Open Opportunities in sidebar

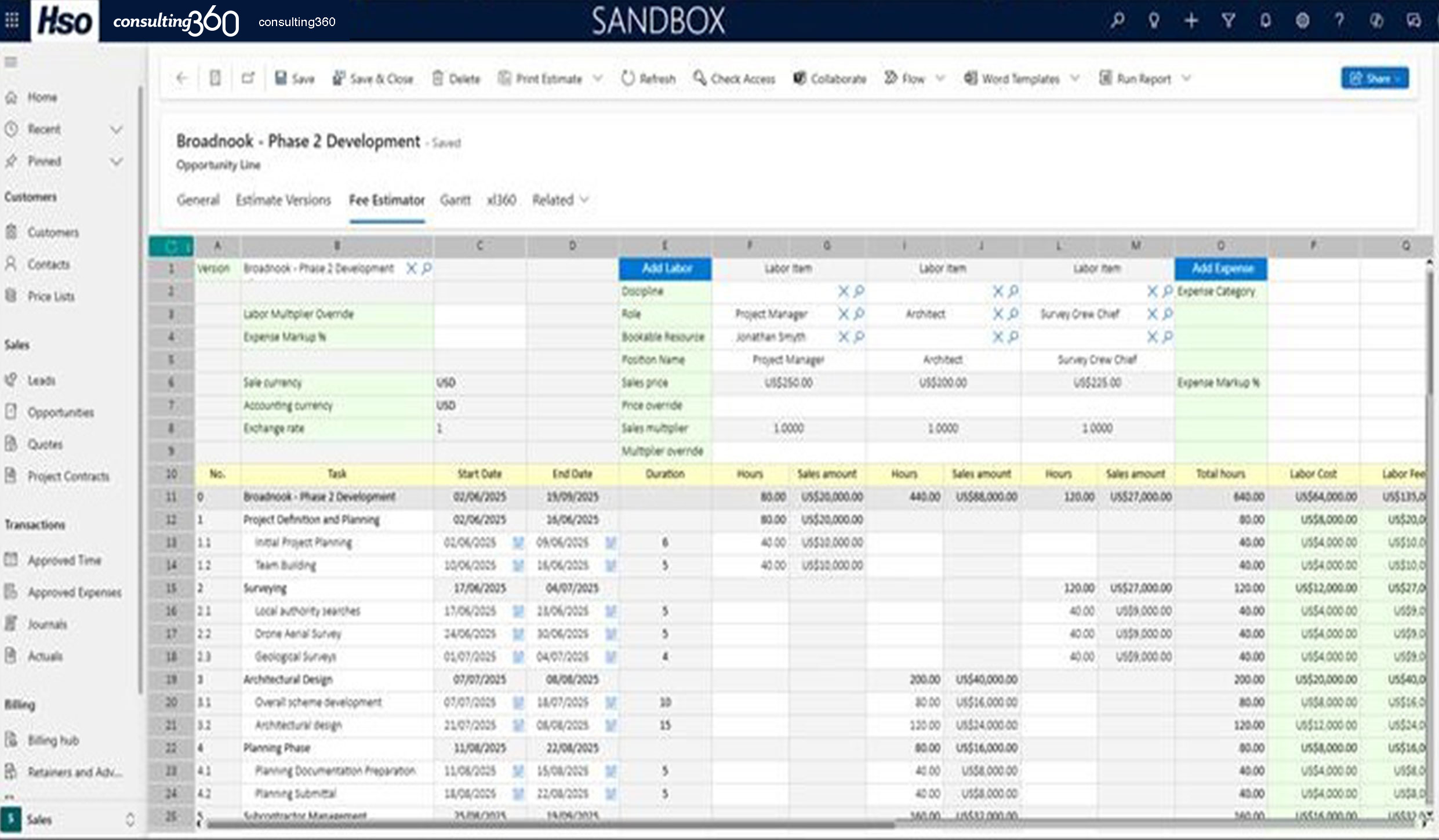pyautogui.click(x=61, y=413)
